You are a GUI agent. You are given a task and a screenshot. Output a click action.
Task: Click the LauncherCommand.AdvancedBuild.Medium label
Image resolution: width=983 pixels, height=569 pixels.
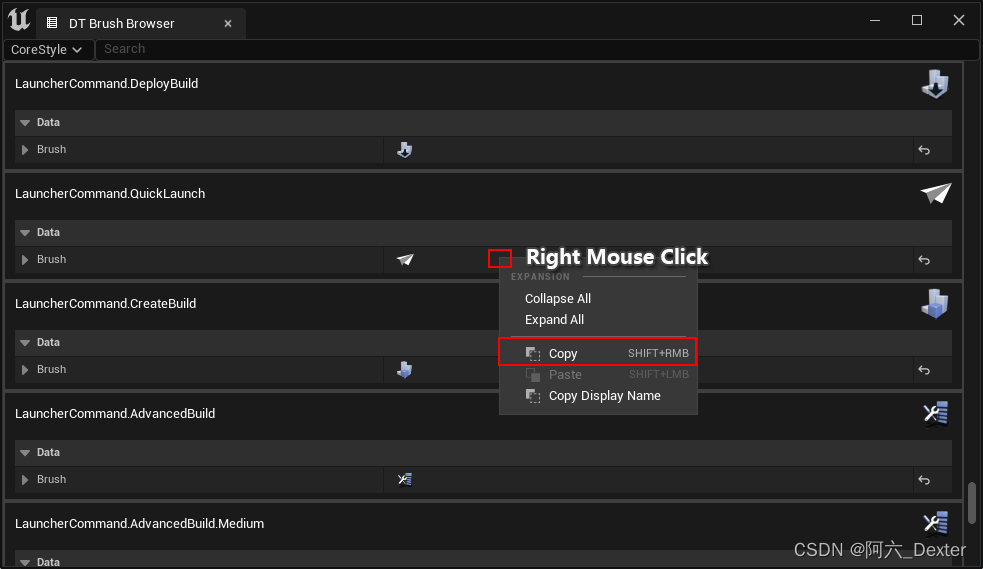[139, 524]
